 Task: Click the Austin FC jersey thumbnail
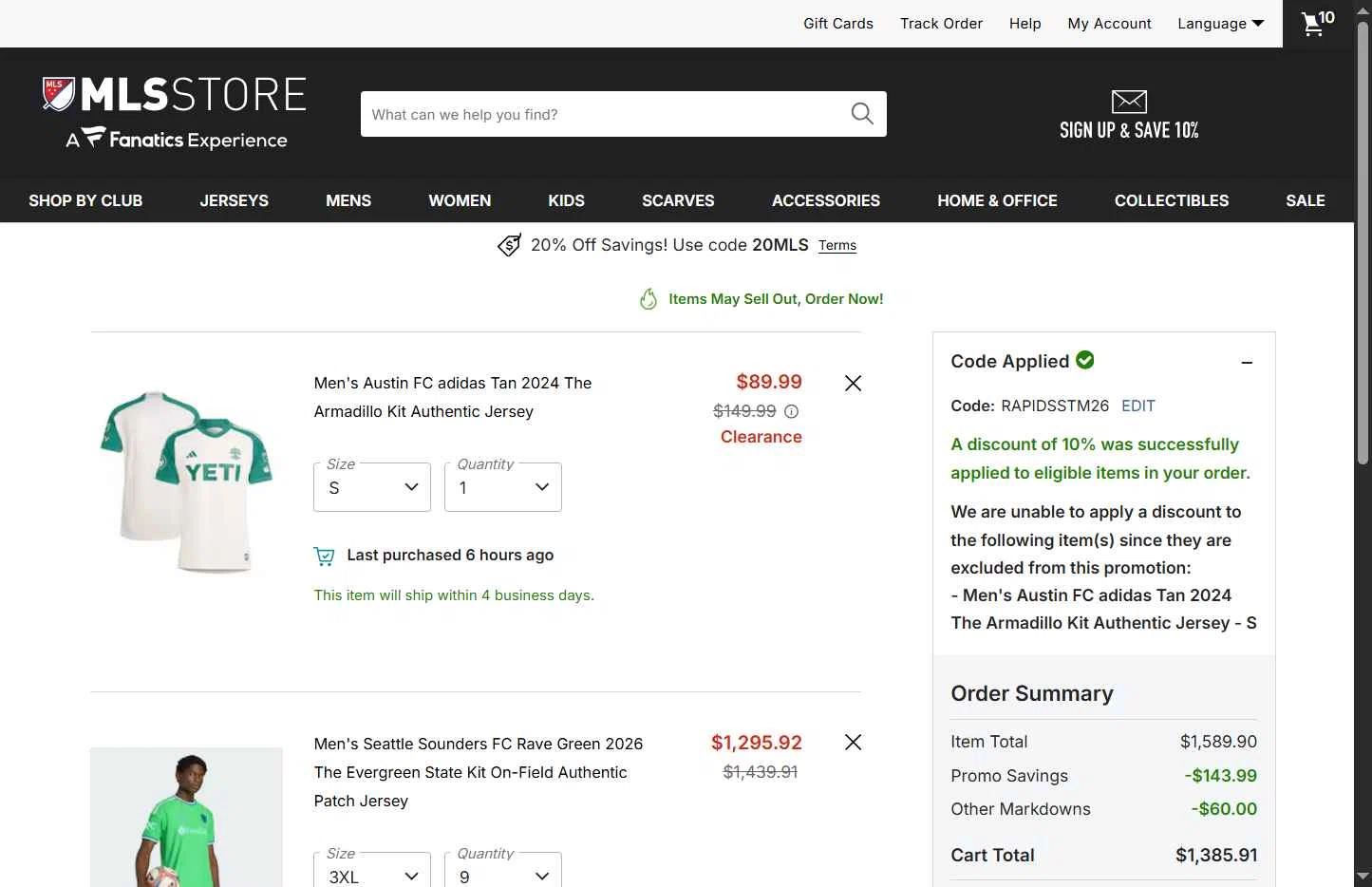pyautogui.click(x=187, y=481)
